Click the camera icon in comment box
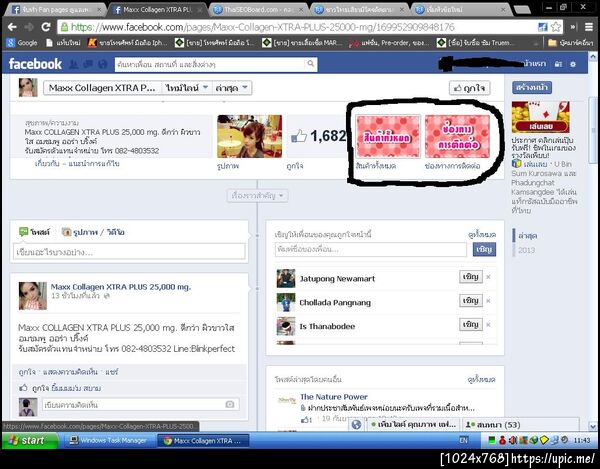Screen dimensions: 600x469 pos(230,404)
